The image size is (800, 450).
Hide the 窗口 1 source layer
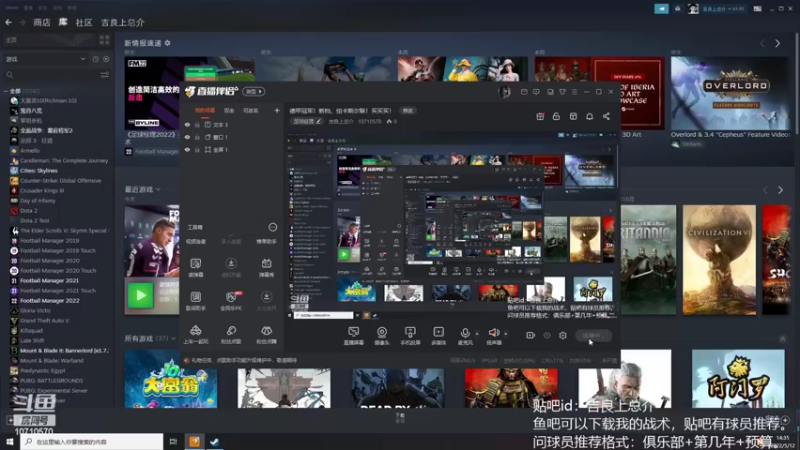187,137
